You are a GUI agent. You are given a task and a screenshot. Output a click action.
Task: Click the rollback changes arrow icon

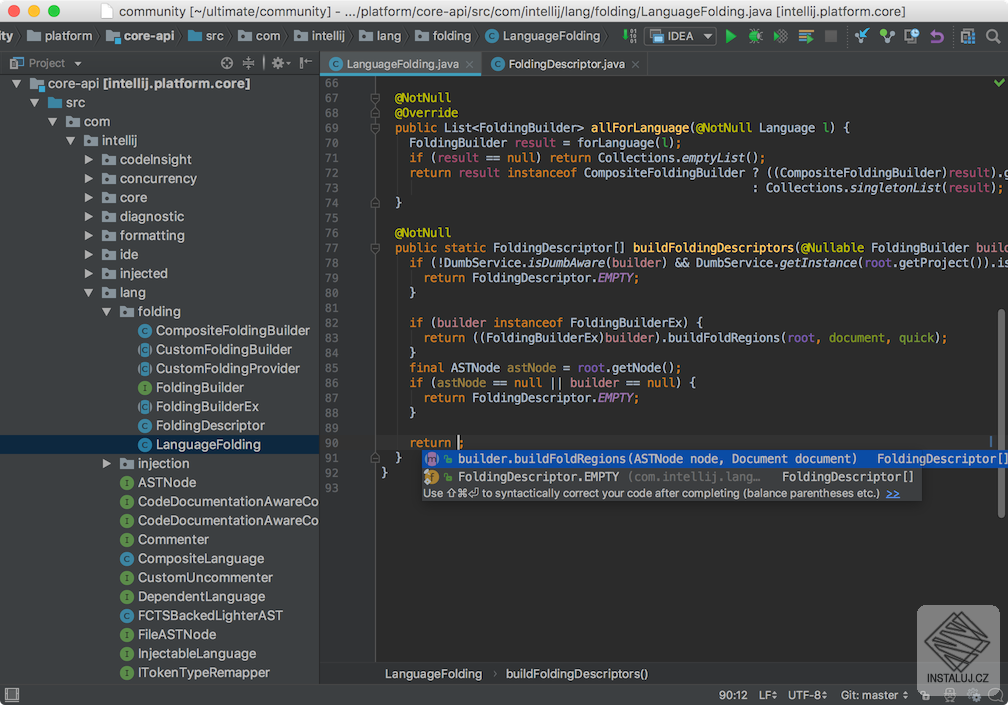tap(937, 37)
